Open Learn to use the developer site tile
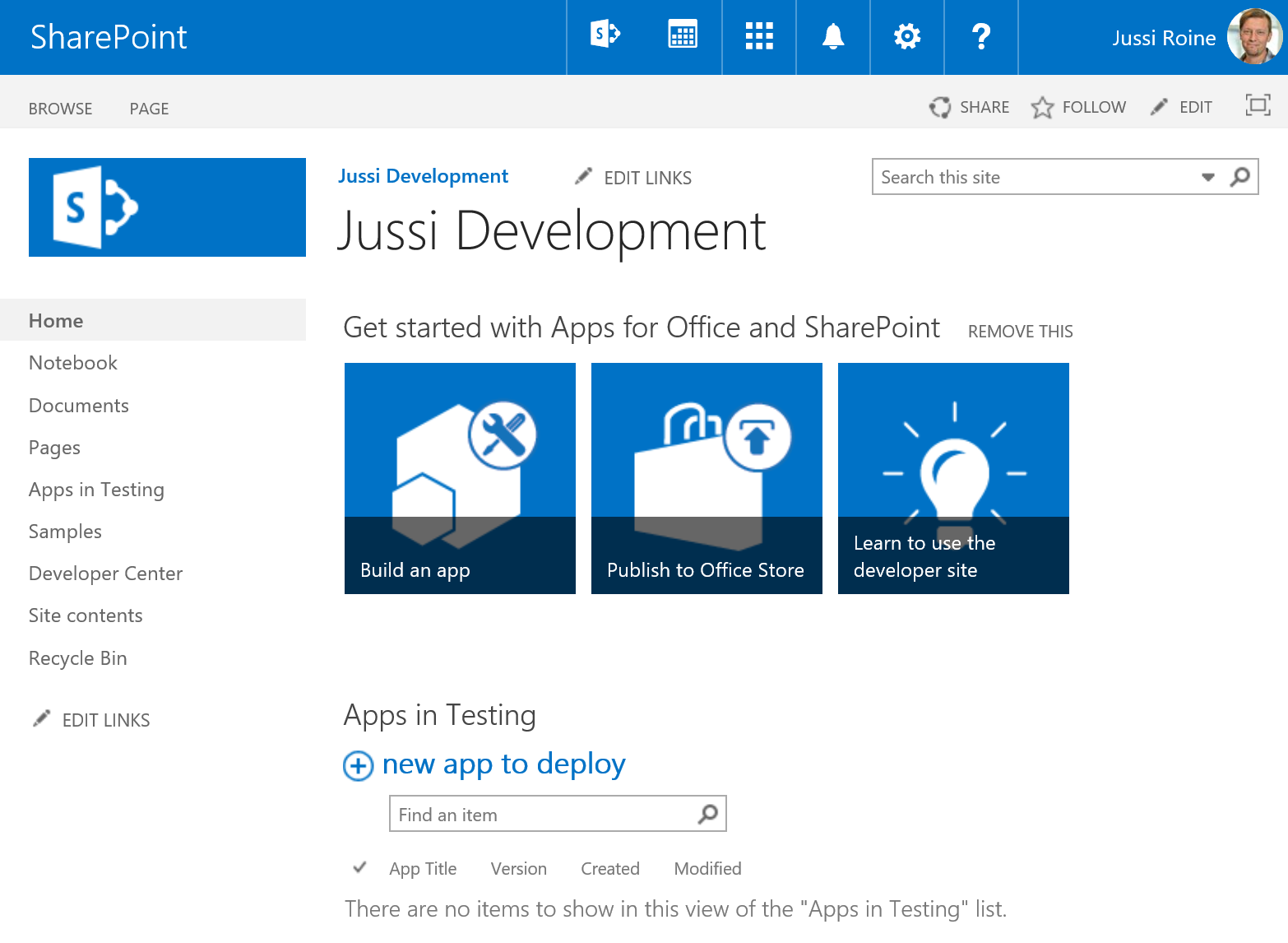Viewport: 1288px width, 943px height. (953, 478)
